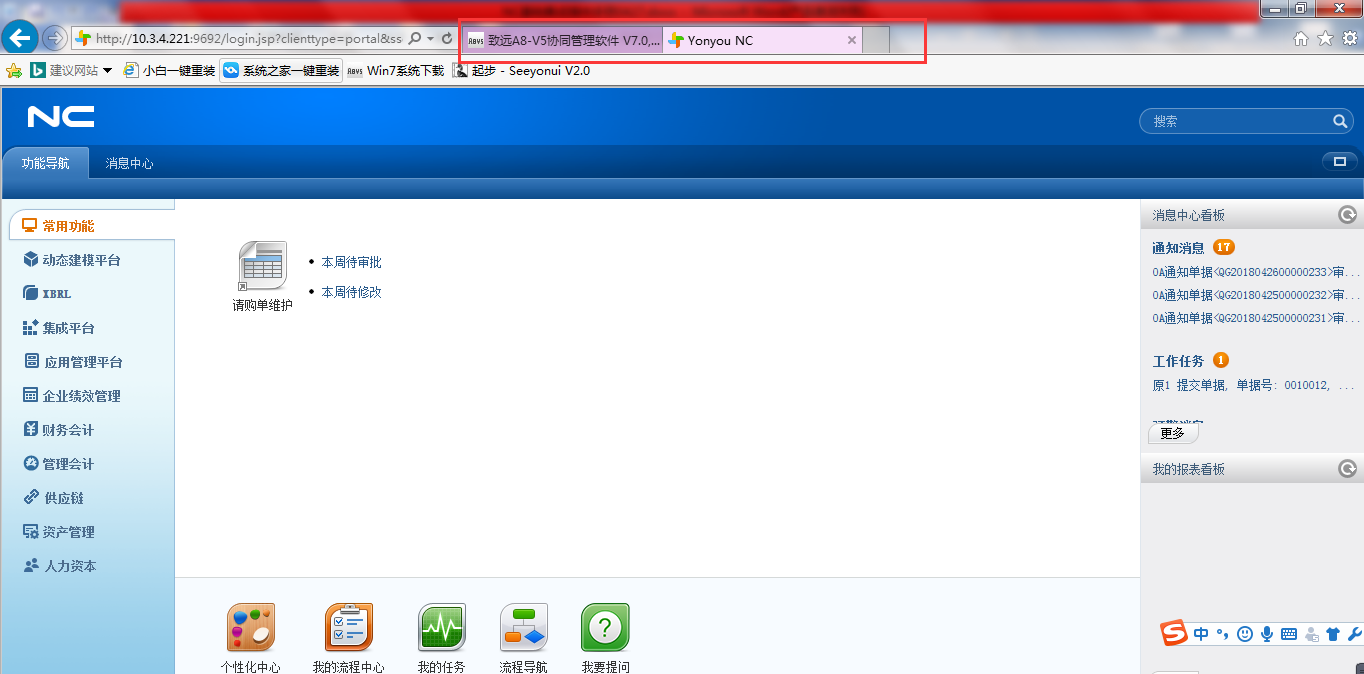
Task: Click the 更多 button
Action: click(x=1173, y=433)
